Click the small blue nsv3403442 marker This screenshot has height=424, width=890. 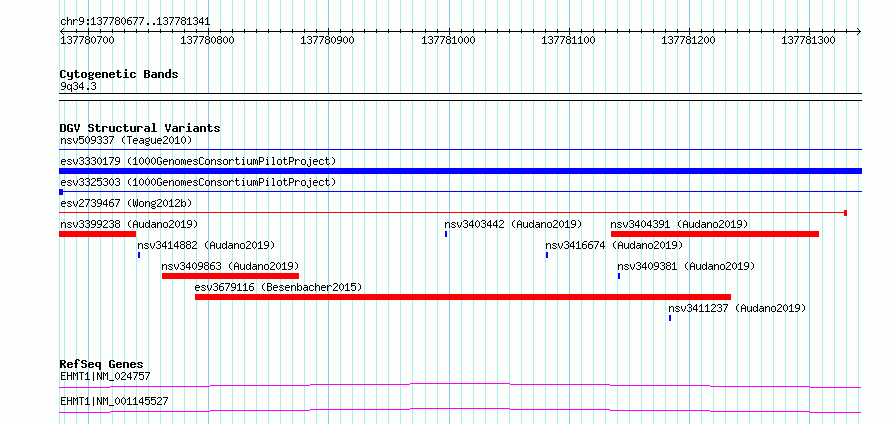click(446, 234)
